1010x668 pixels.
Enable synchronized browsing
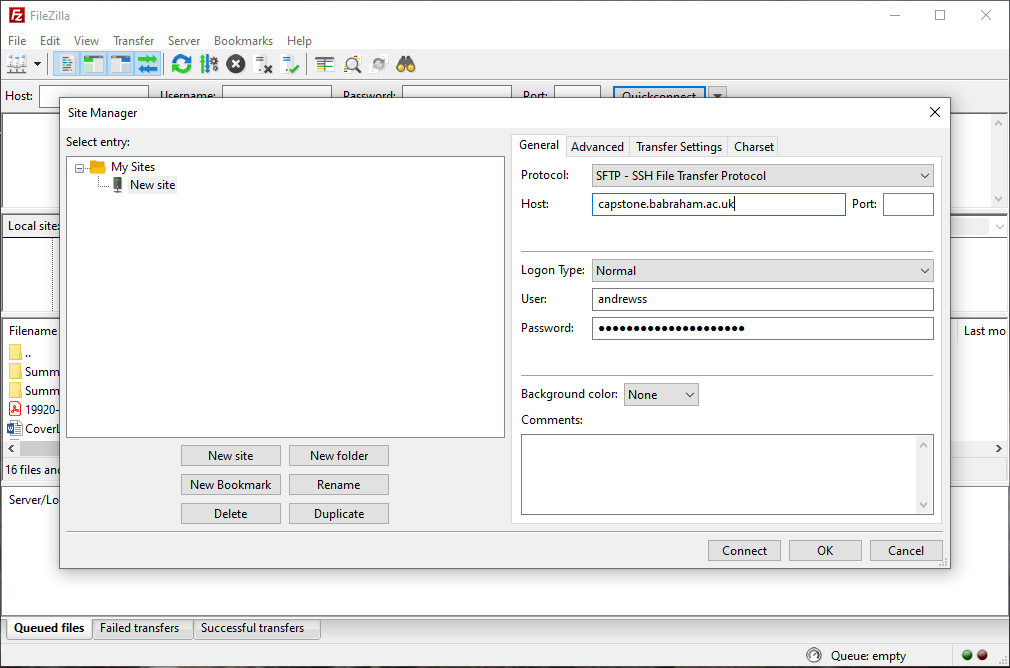(x=378, y=63)
